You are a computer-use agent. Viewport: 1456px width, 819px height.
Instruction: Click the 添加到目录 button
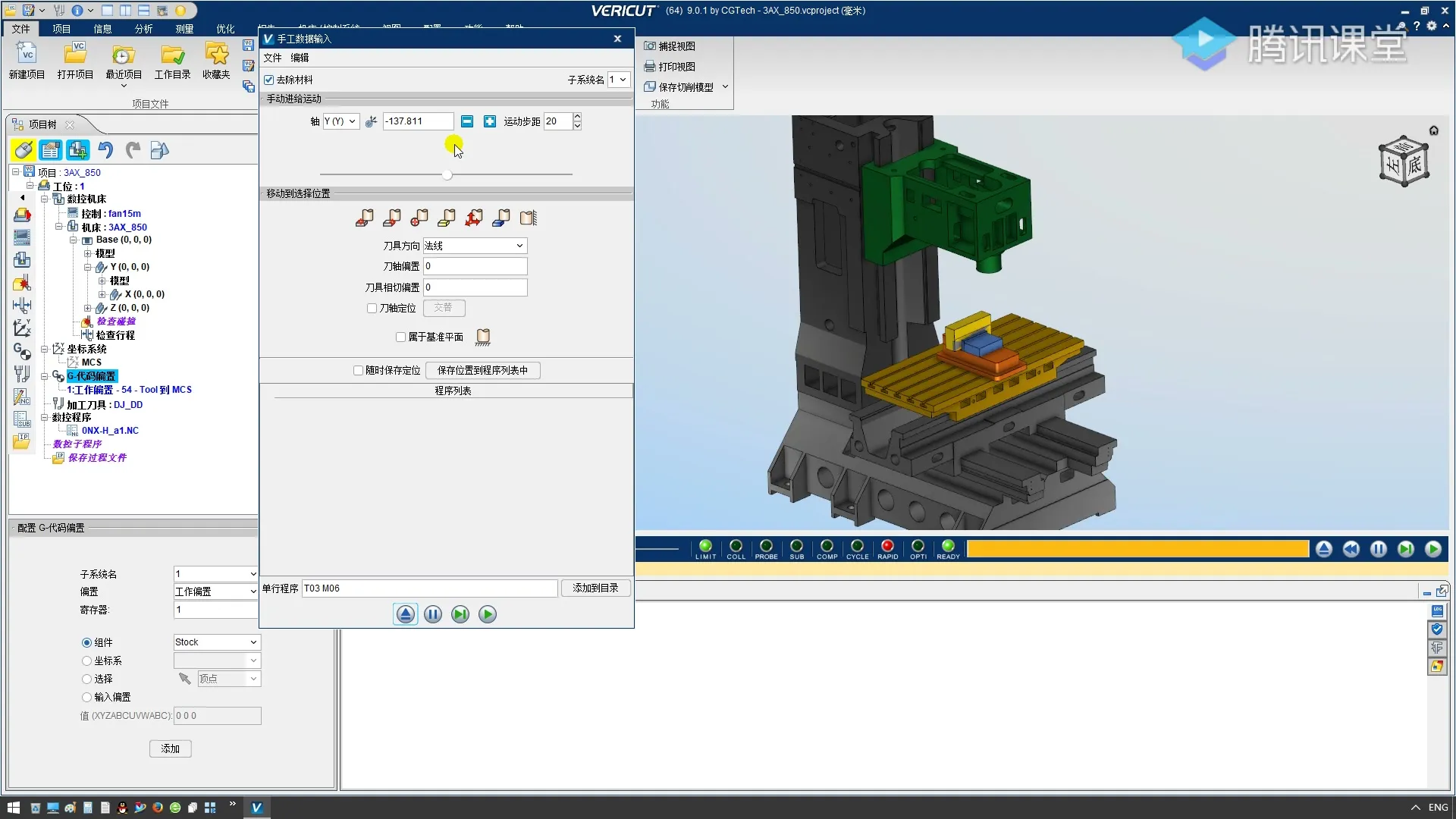click(x=595, y=588)
